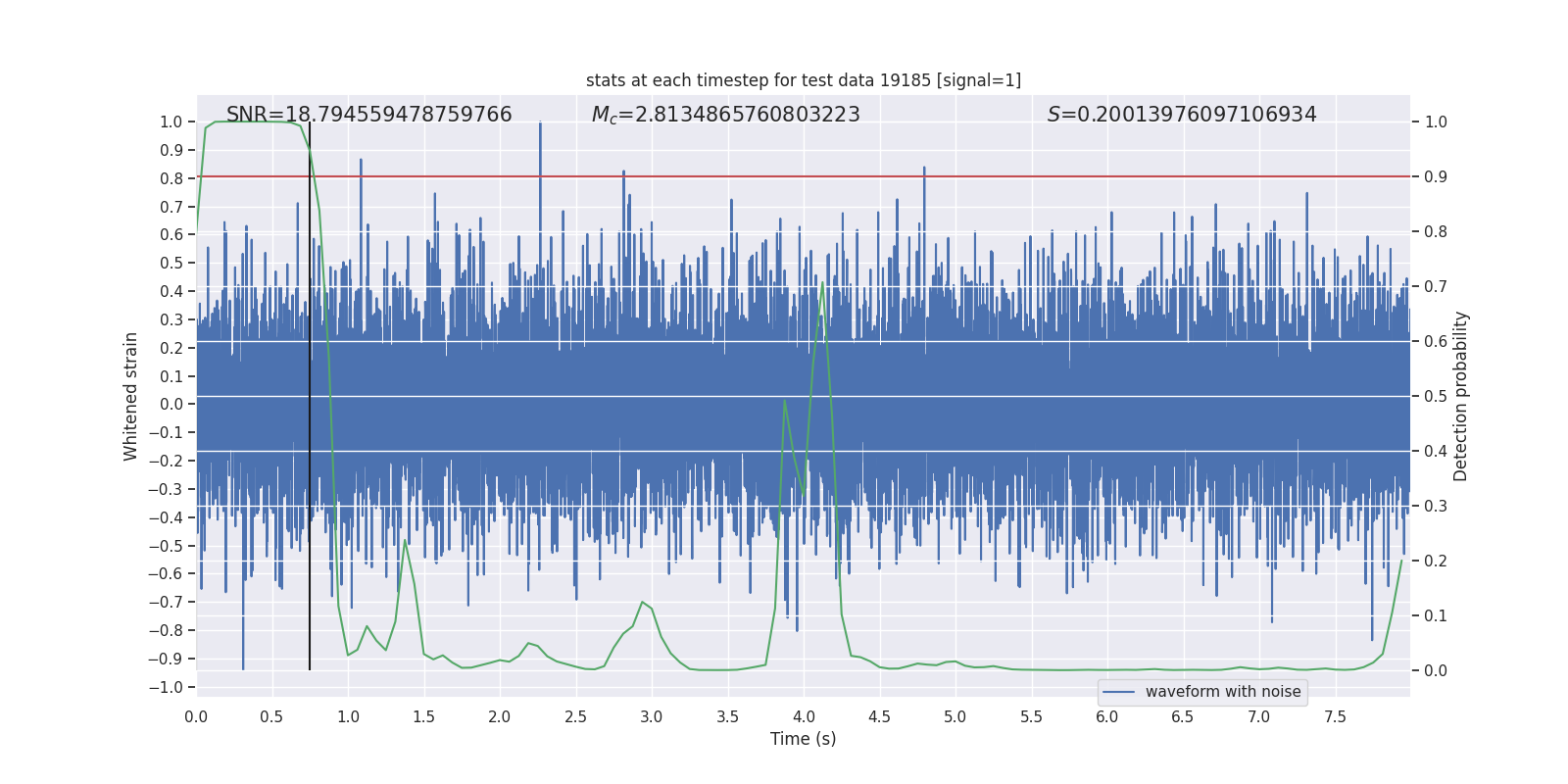Click the −0.7 tick on Whitened strain axis
This screenshot has height=784, width=1568.
pos(166,602)
